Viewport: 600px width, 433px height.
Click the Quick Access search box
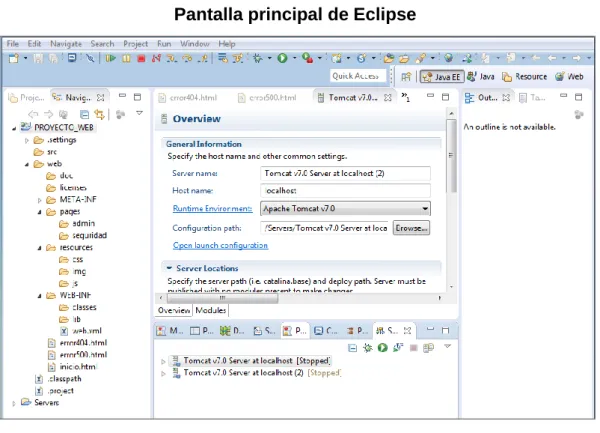click(357, 76)
